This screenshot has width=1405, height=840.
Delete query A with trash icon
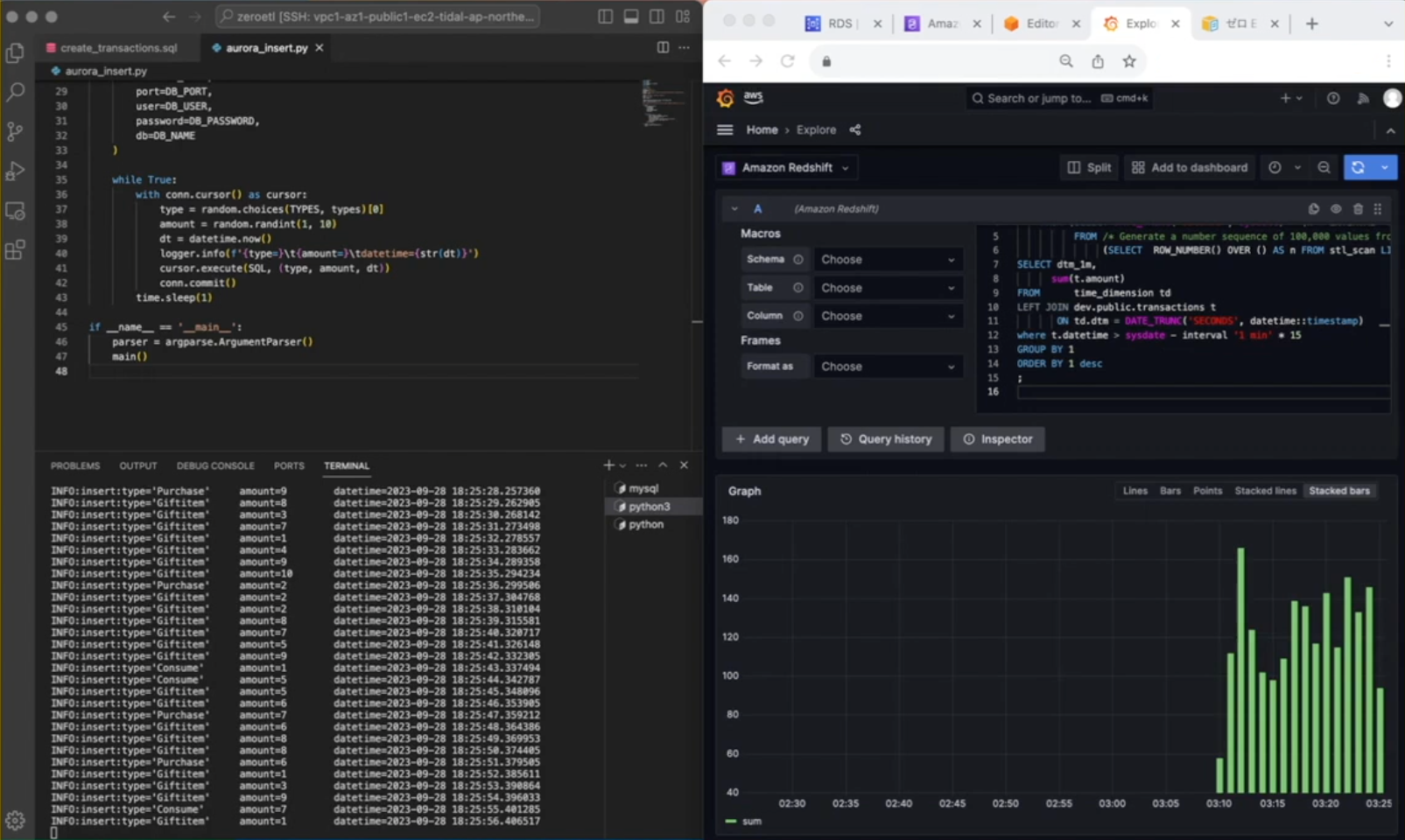click(1358, 209)
